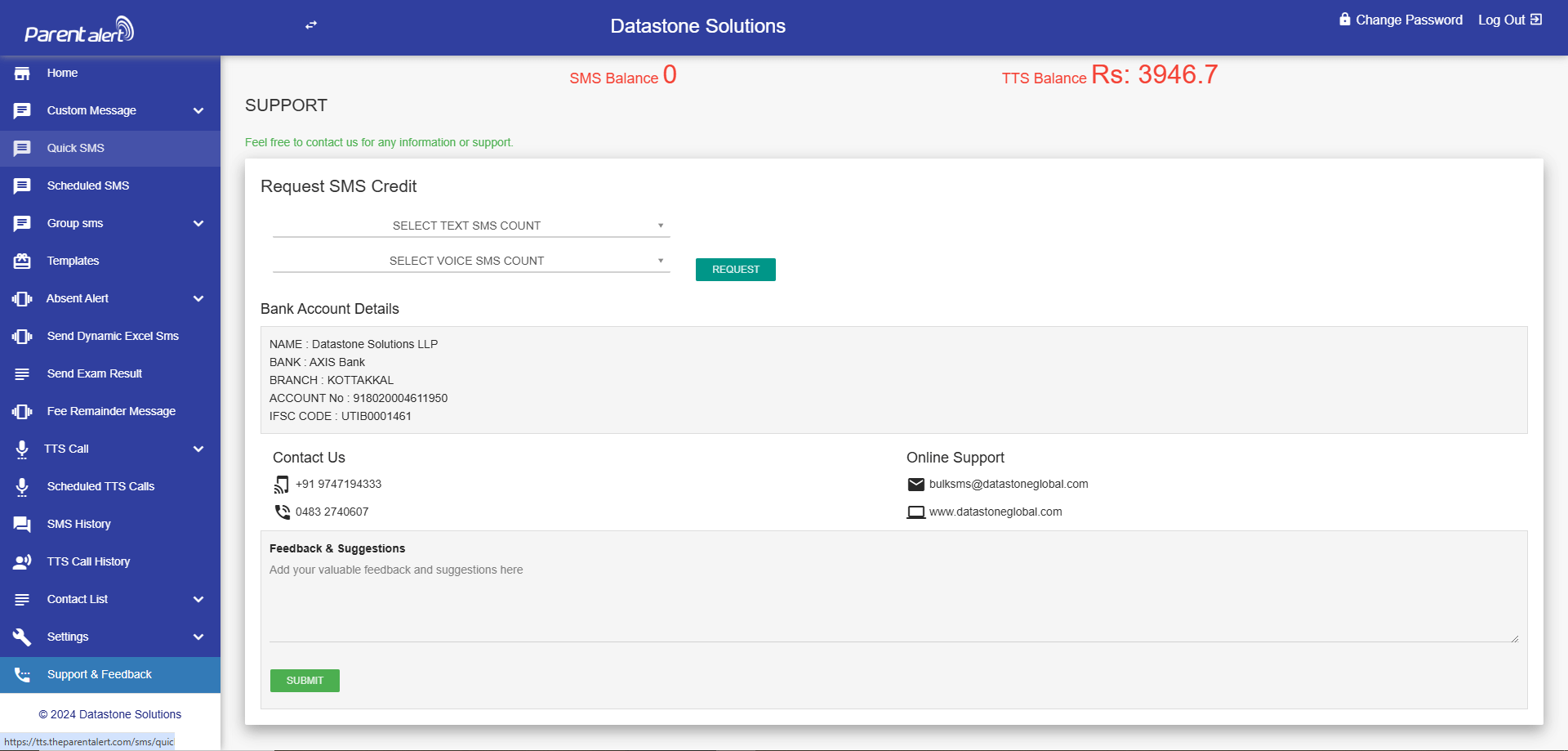Click the Settings wrench icon
This screenshot has width=1568, height=751.
[x=22, y=637]
